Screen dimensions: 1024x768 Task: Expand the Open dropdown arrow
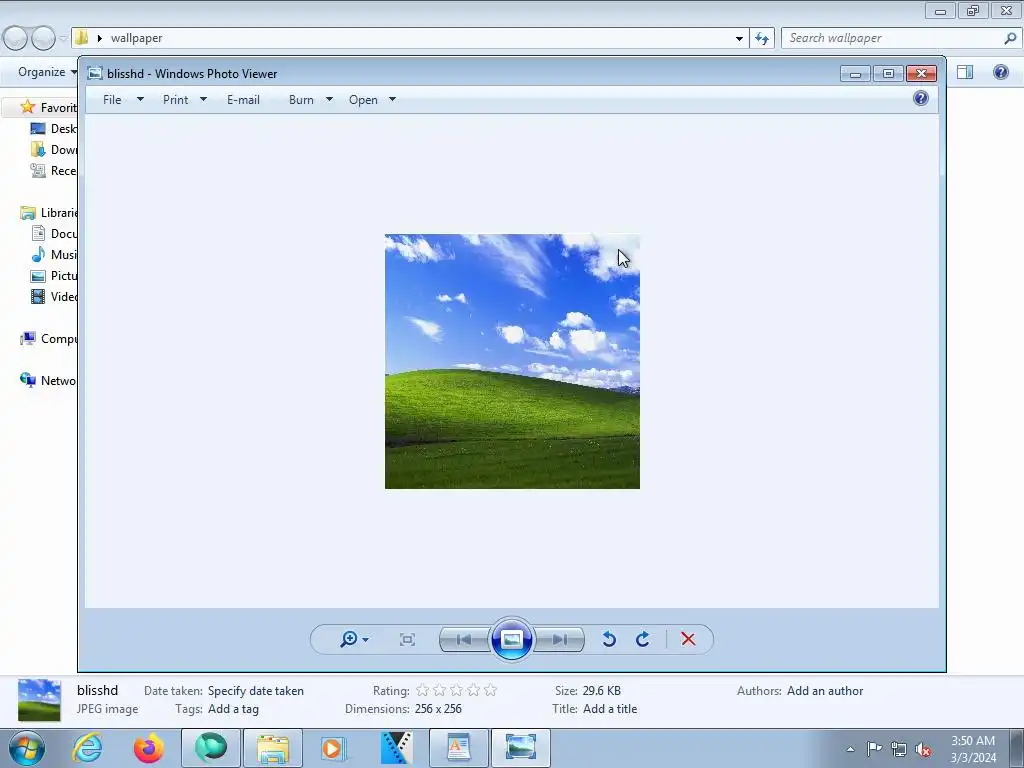click(x=392, y=99)
